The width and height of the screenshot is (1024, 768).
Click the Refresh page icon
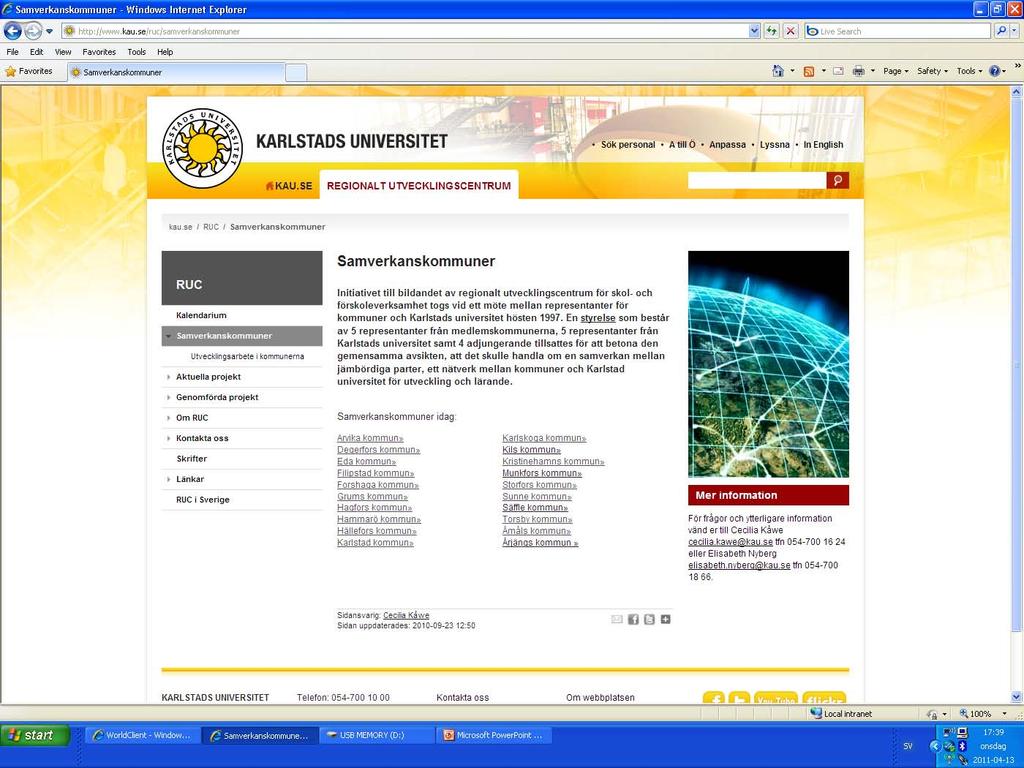[x=772, y=31]
